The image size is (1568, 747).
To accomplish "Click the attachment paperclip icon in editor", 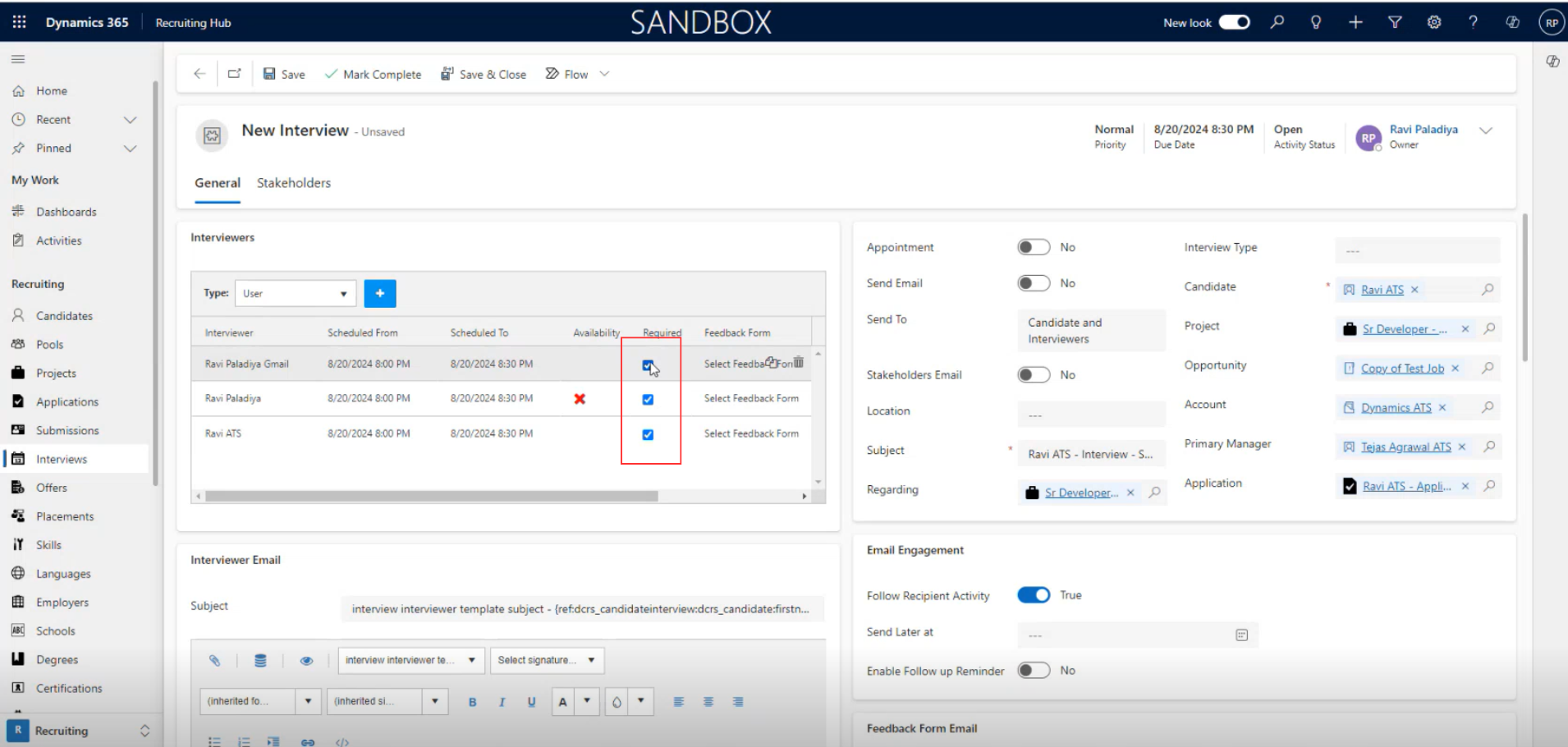I will pyautogui.click(x=214, y=660).
